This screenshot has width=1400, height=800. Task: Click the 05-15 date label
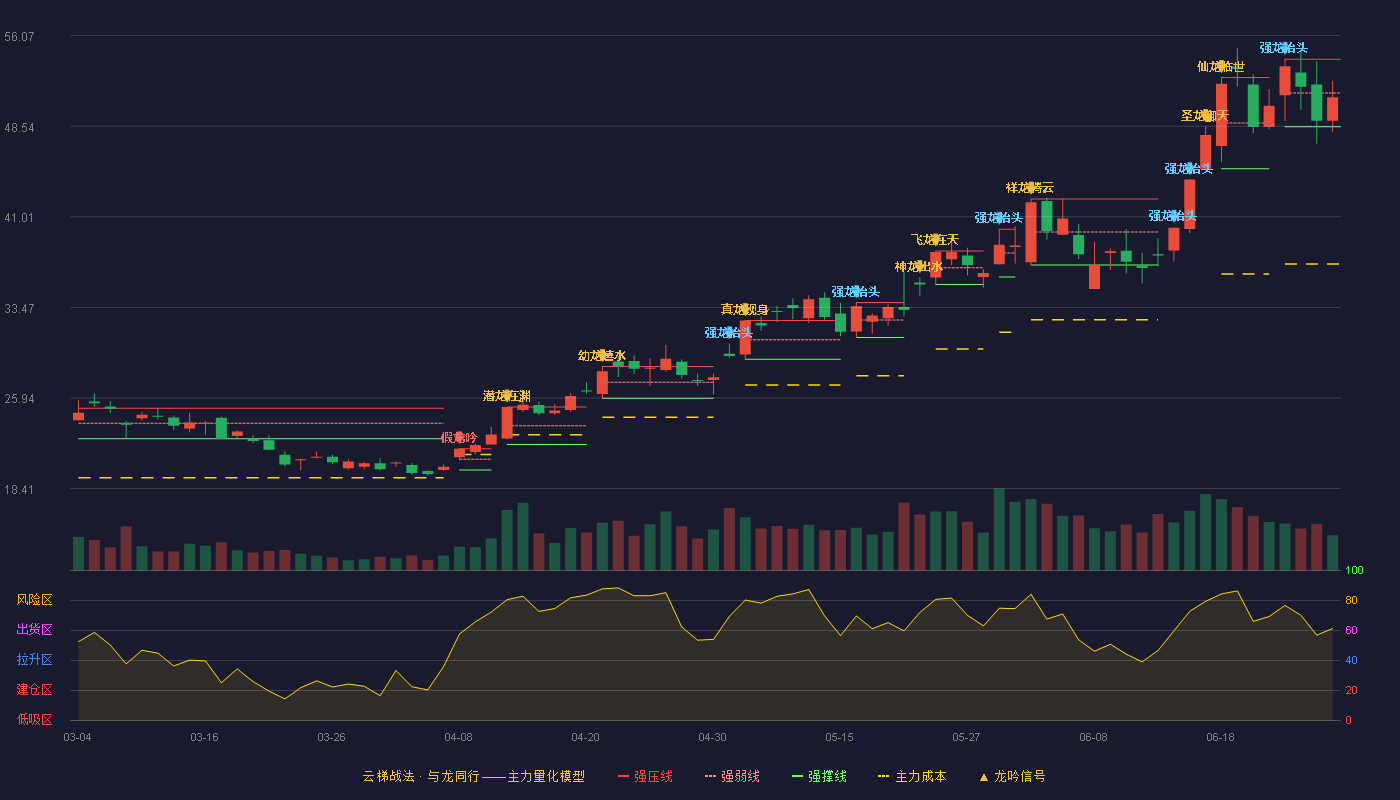tap(839, 737)
